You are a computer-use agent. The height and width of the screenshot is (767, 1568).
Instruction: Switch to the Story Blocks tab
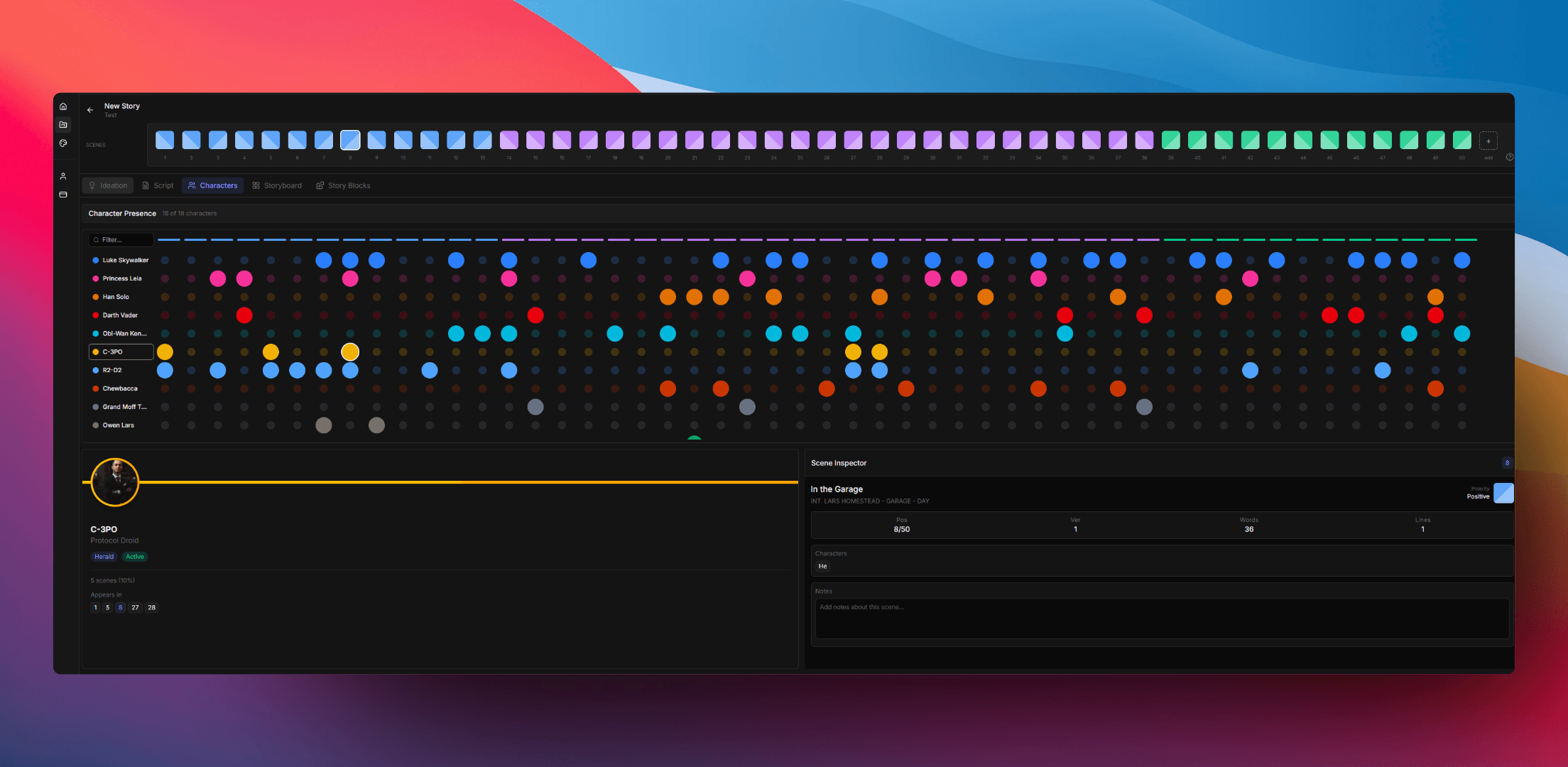click(344, 185)
